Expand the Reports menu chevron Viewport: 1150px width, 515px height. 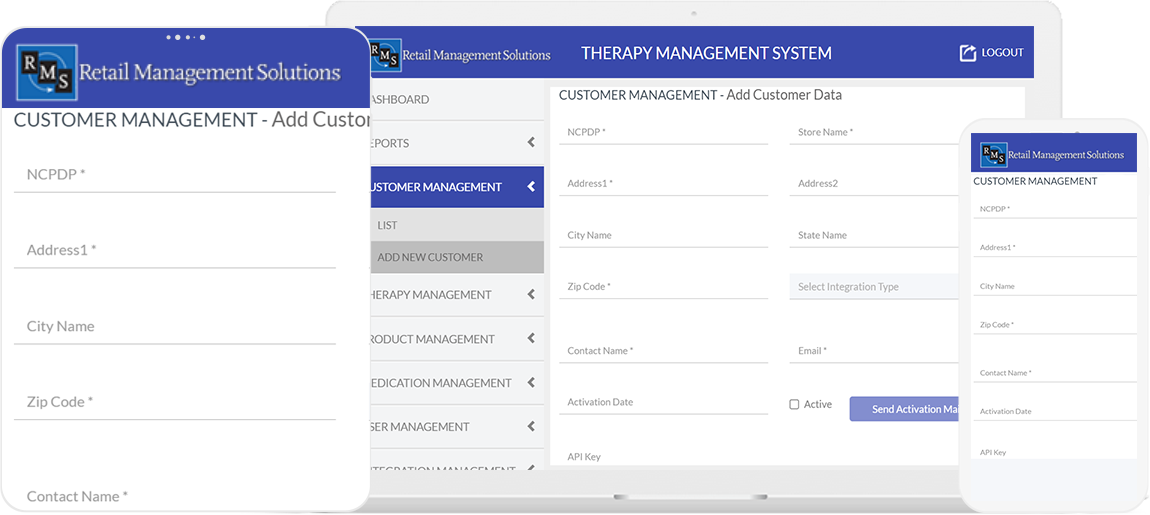coord(531,143)
